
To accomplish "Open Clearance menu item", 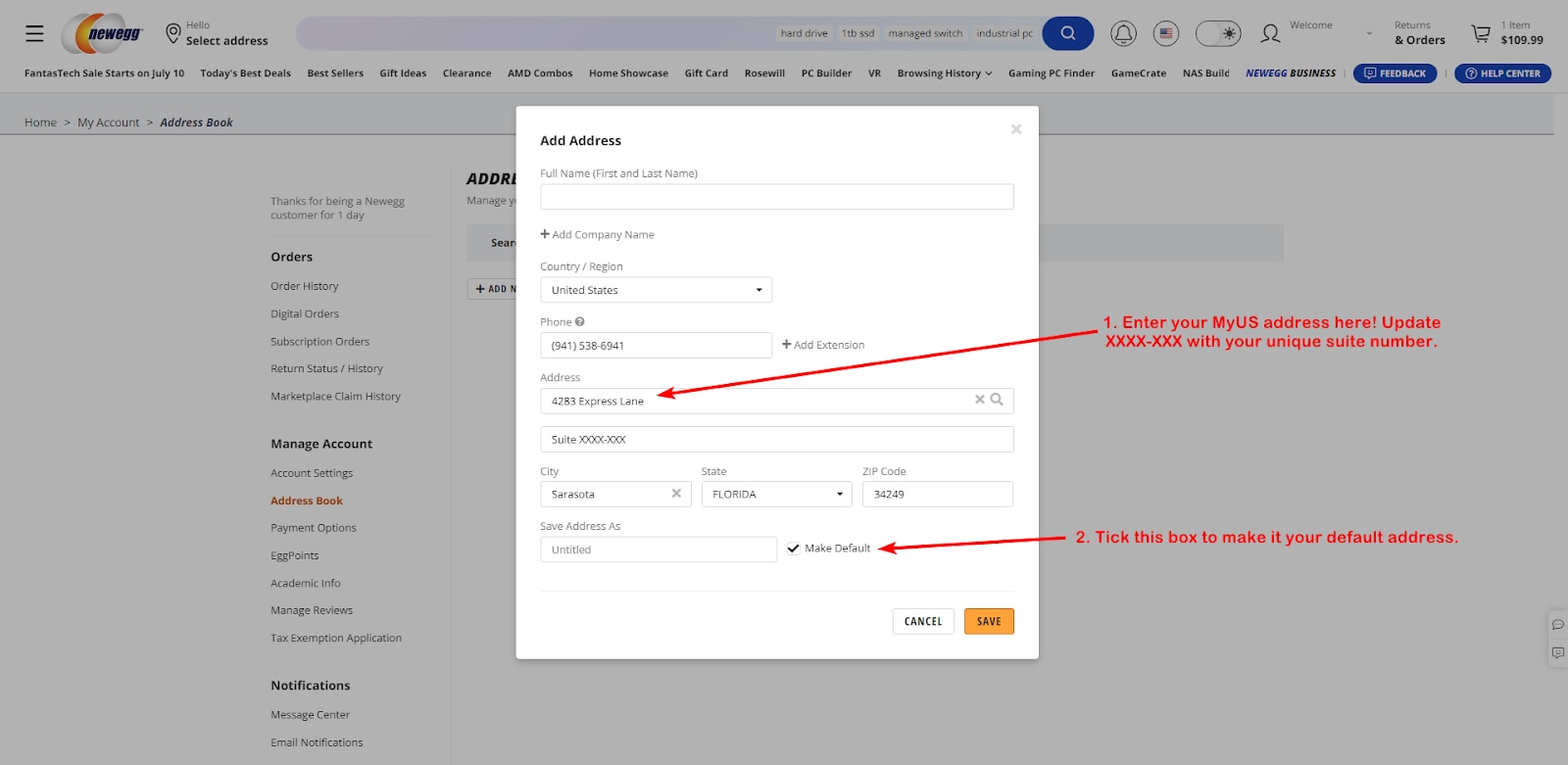I will pos(467,73).
